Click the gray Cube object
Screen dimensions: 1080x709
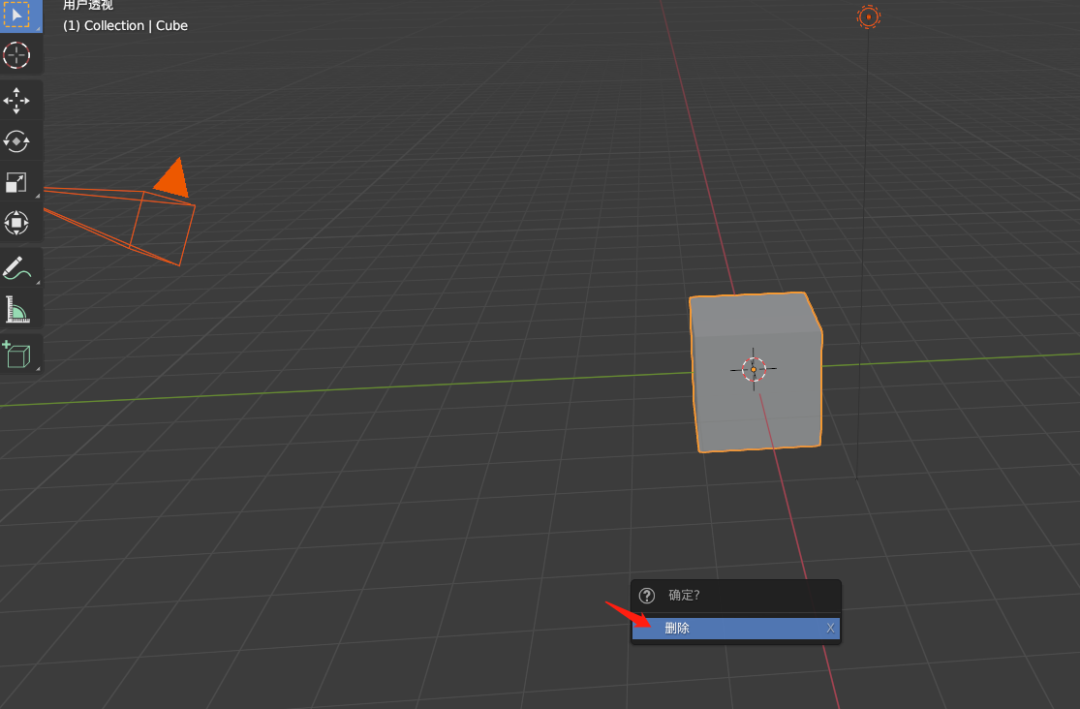(756, 372)
